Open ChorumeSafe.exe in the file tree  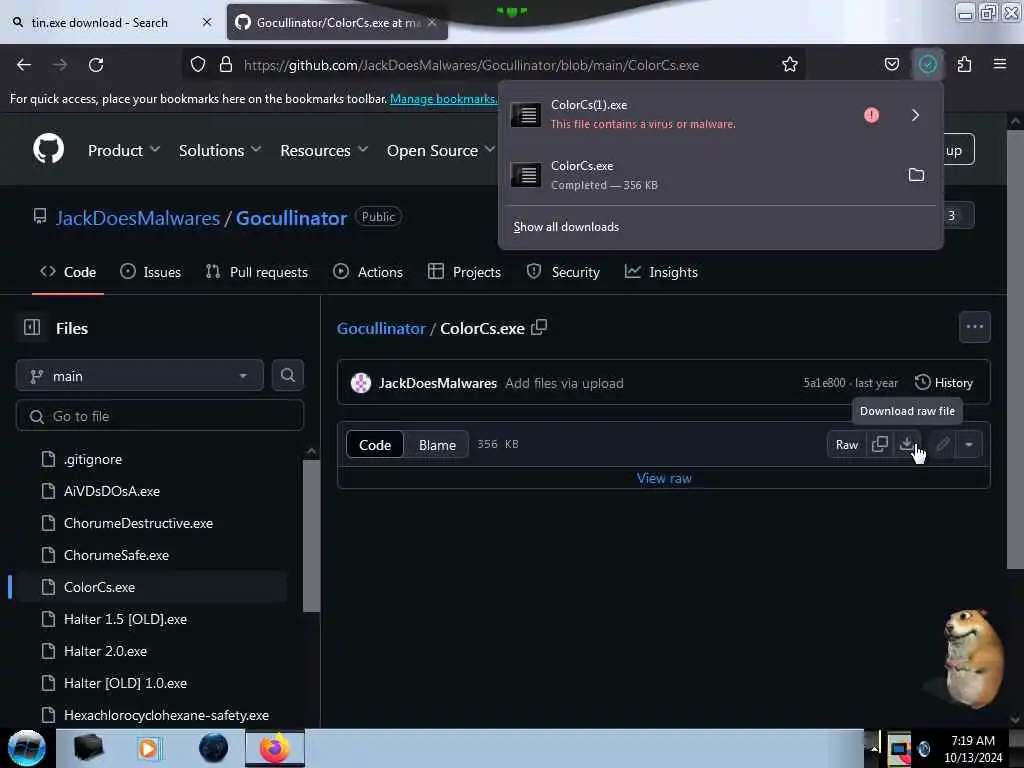pos(116,555)
